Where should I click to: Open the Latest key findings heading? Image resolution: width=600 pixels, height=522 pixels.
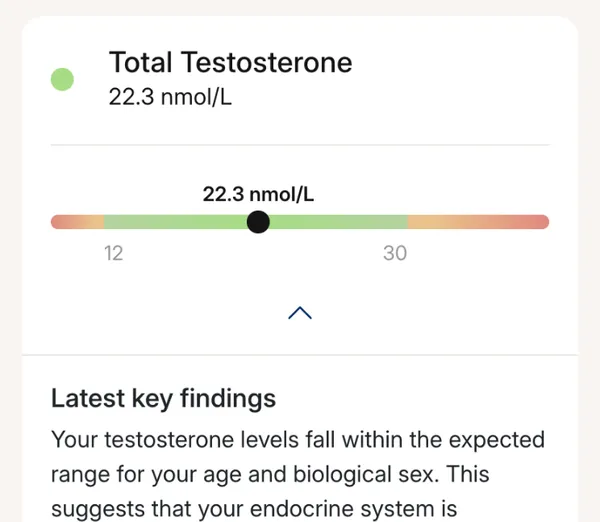[x=163, y=399]
